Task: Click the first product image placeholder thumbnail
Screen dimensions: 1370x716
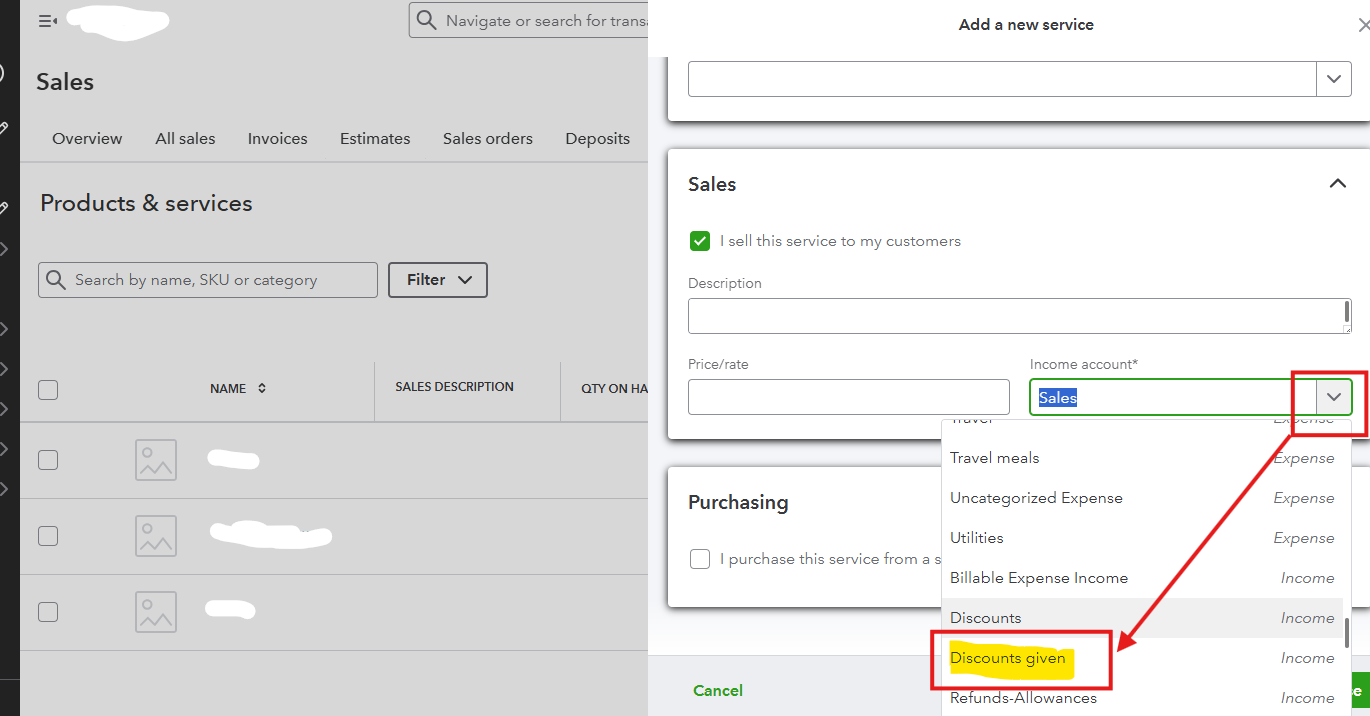Action: point(156,460)
